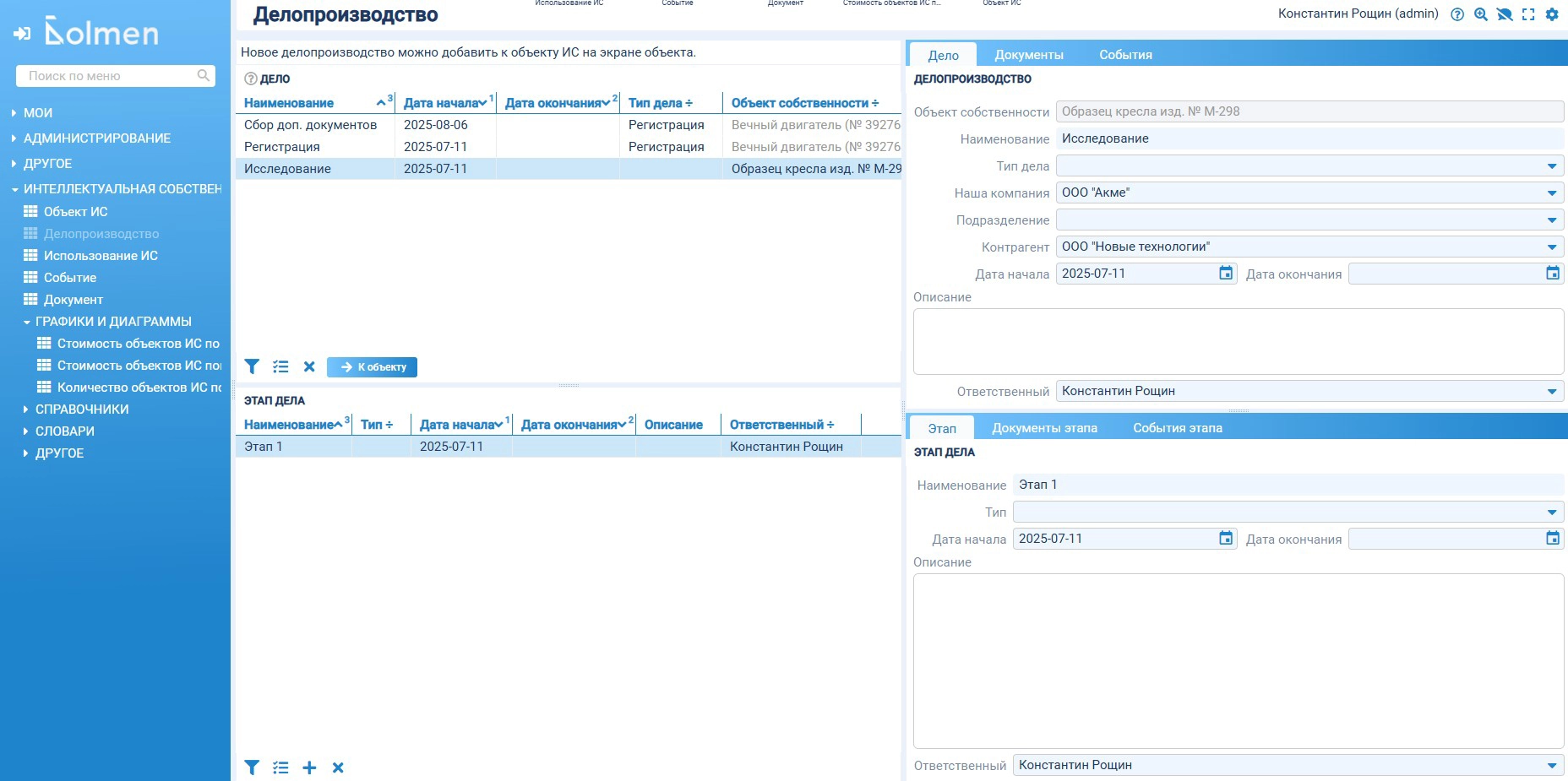Screen dimensions: 1568x781
Task: Click the filter icon under the Дело table
Action: (x=252, y=366)
